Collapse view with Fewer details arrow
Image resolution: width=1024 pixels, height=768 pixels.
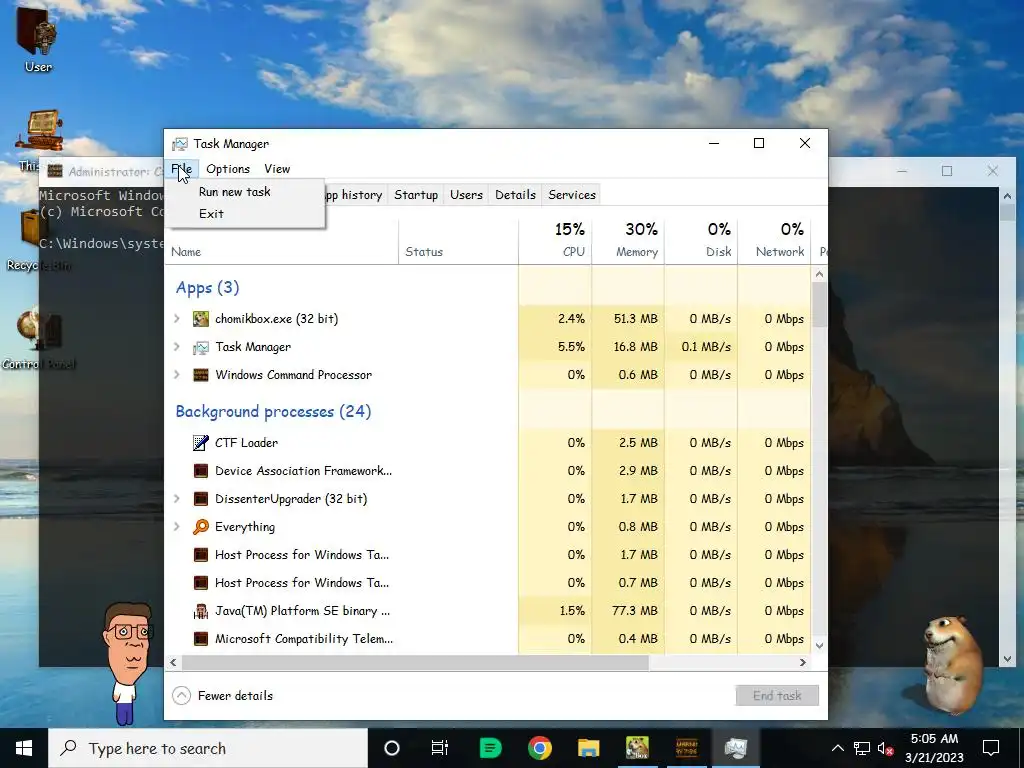coord(182,696)
